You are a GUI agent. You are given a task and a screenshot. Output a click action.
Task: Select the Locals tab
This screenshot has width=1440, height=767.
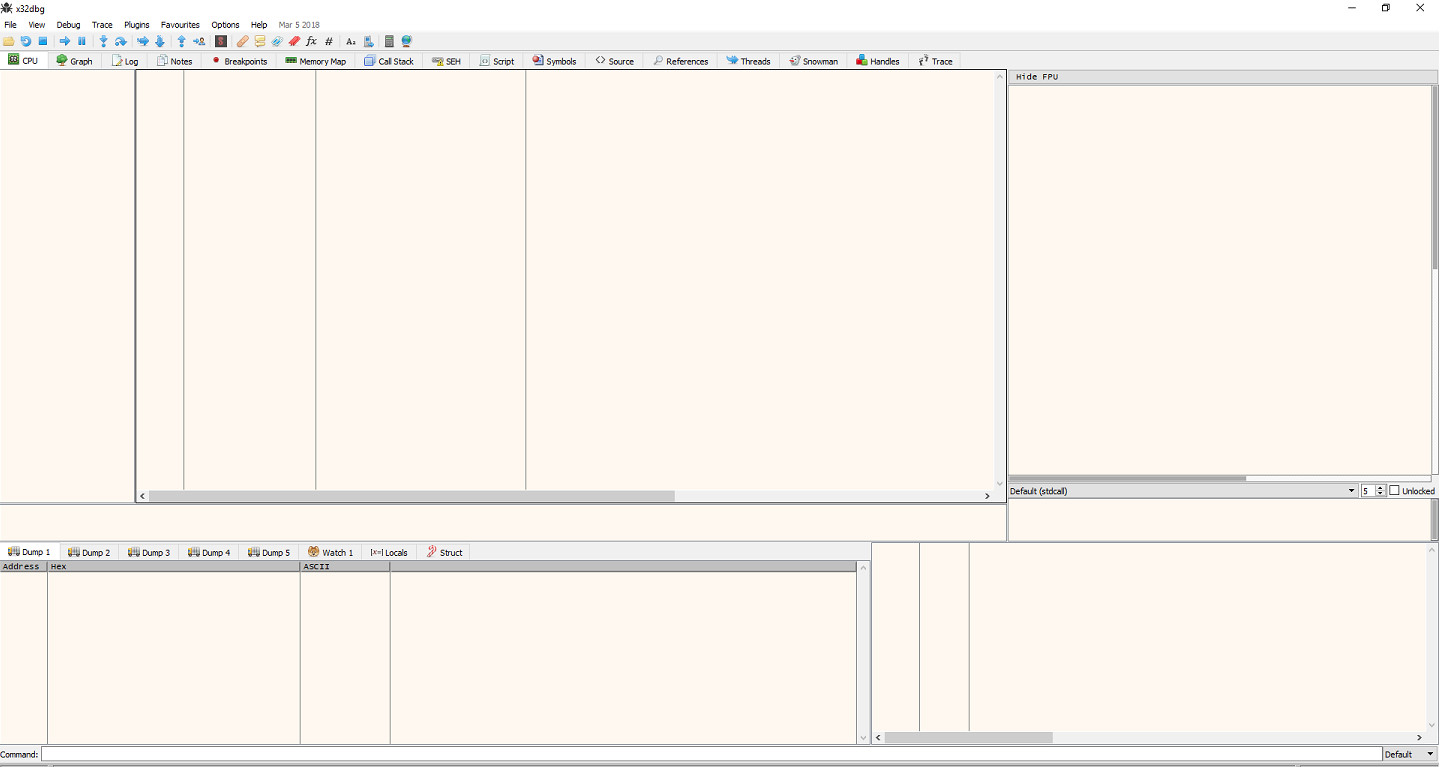tap(388, 552)
